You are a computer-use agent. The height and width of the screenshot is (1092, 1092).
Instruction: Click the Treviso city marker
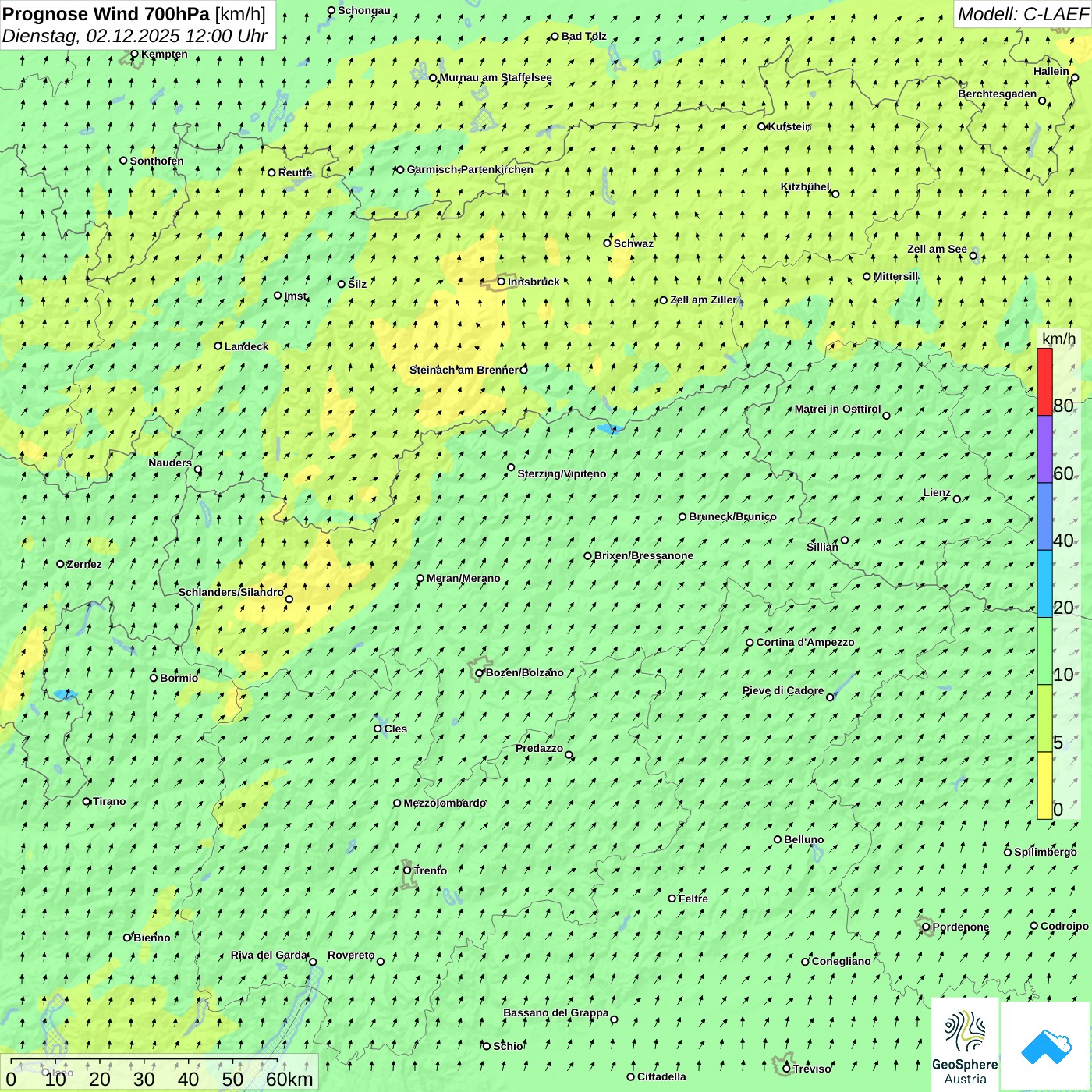786,1069
